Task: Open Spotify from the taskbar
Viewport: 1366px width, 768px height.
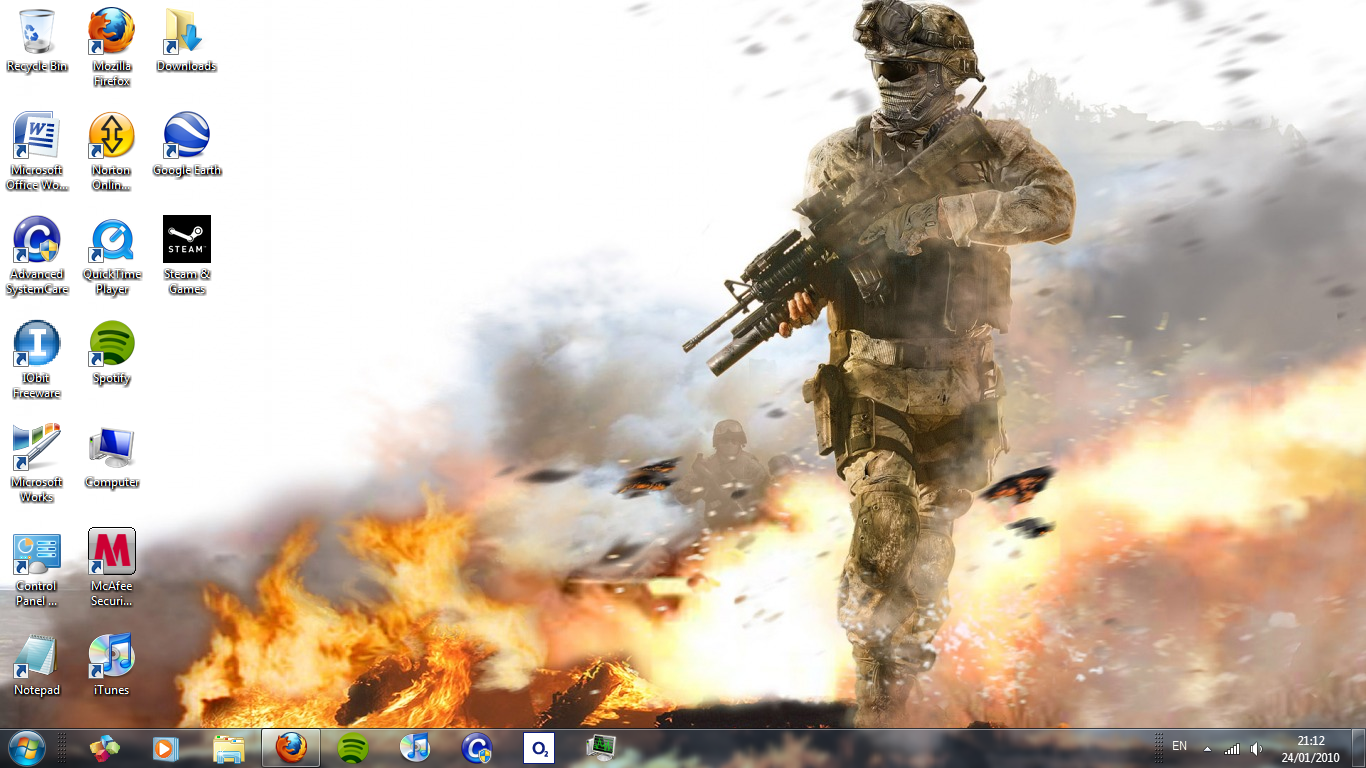Action: (353, 748)
